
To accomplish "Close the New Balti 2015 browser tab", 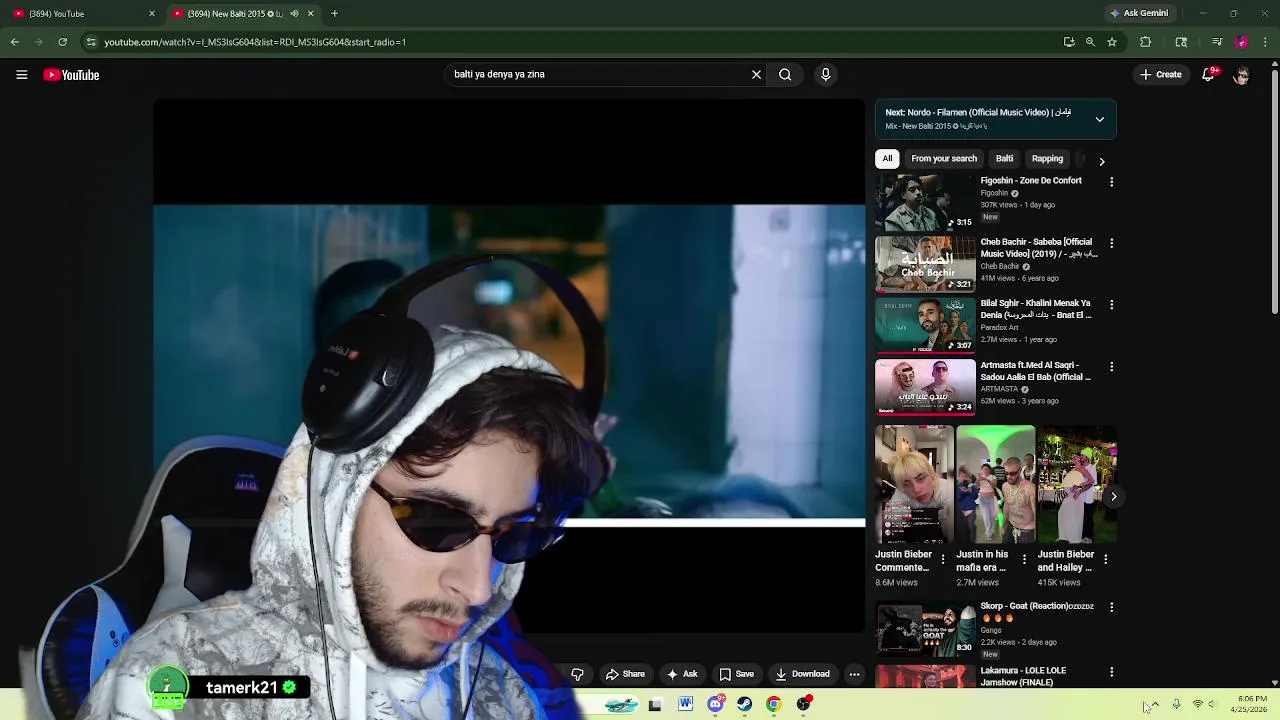I will coord(310,14).
